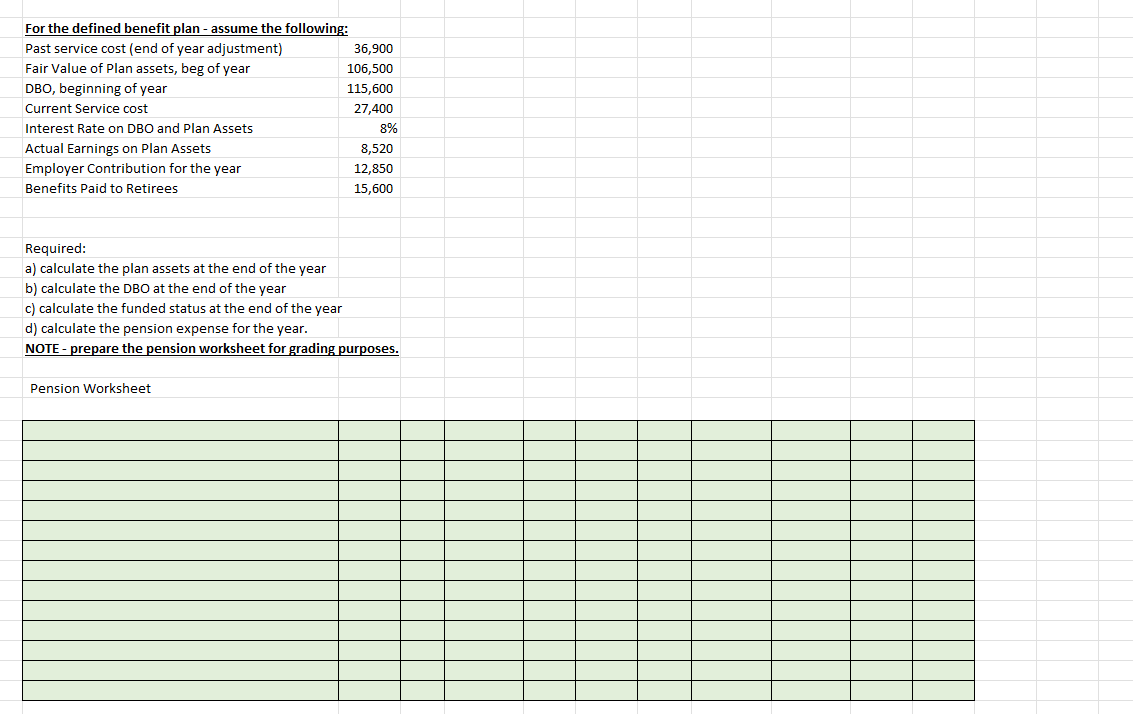Select the top-left cell of the green worksheet table
1133x714 pixels.
(180, 429)
